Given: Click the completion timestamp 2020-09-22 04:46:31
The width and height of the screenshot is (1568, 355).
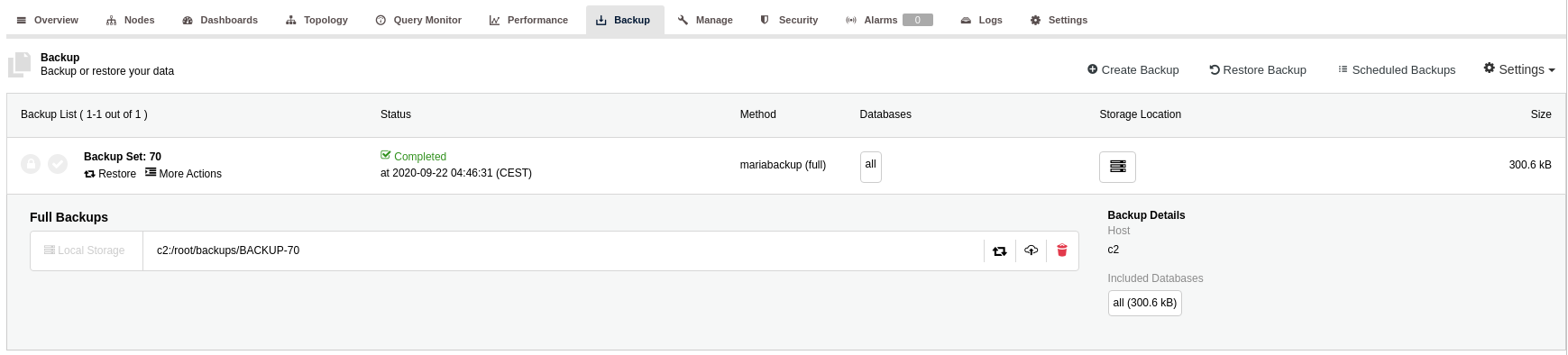Looking at the screenshot, I should pos(456,173).
